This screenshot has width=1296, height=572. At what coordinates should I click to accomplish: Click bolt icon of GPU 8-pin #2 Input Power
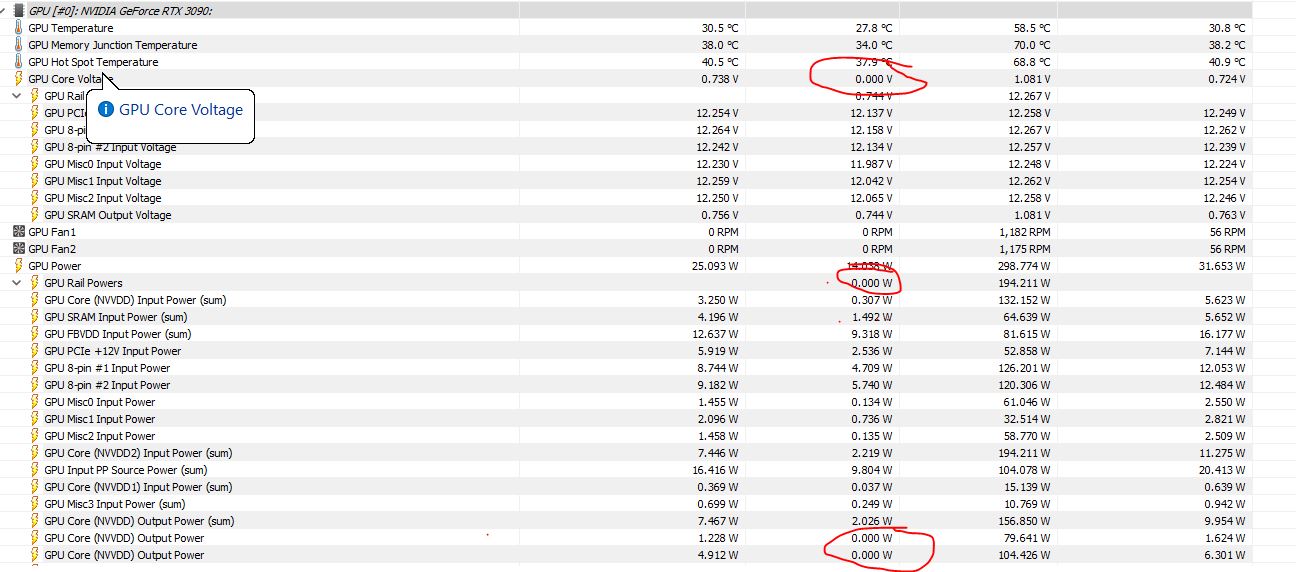tap(35, 385)
